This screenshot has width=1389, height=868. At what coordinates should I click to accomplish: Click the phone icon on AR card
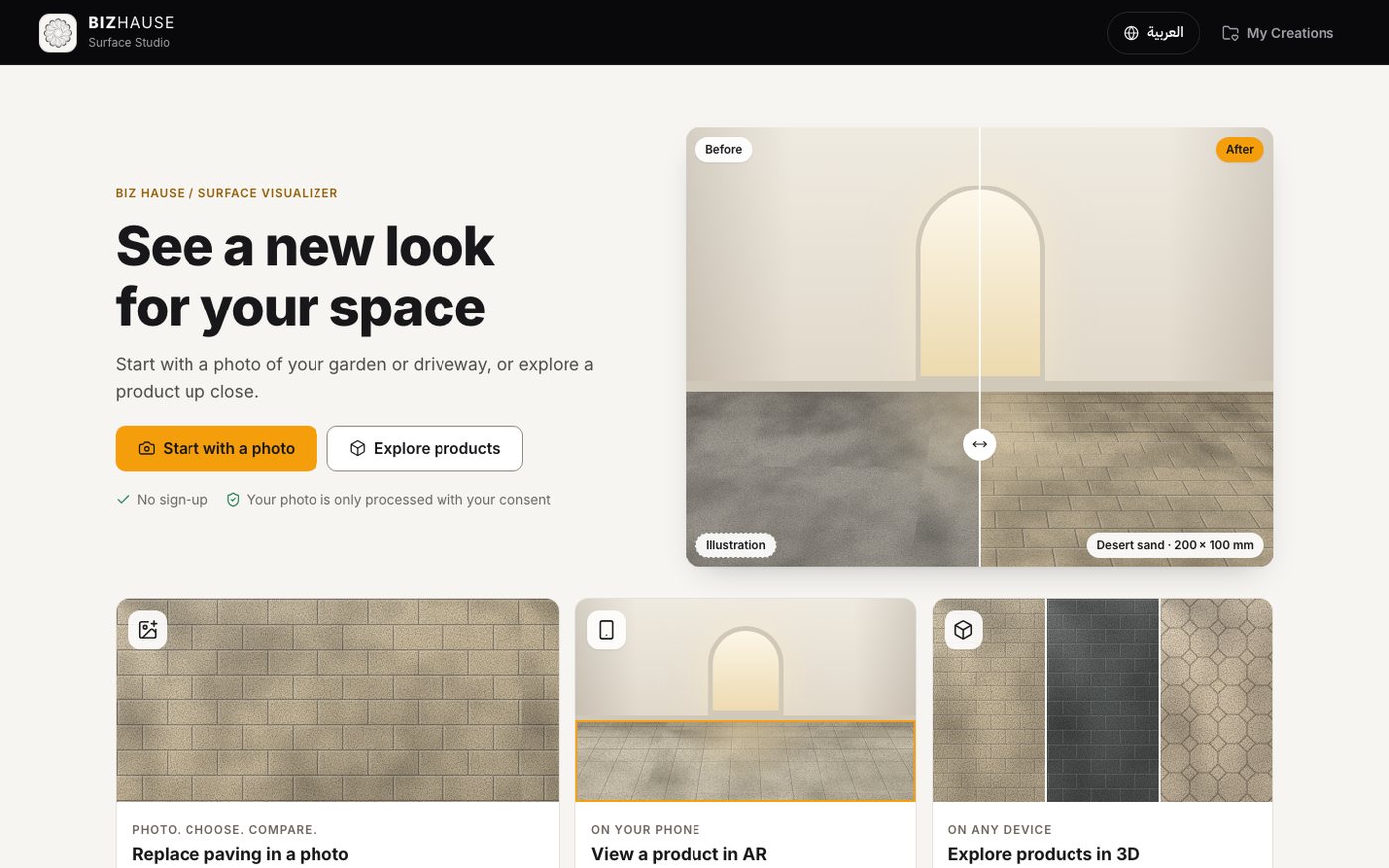click(607, 630)
